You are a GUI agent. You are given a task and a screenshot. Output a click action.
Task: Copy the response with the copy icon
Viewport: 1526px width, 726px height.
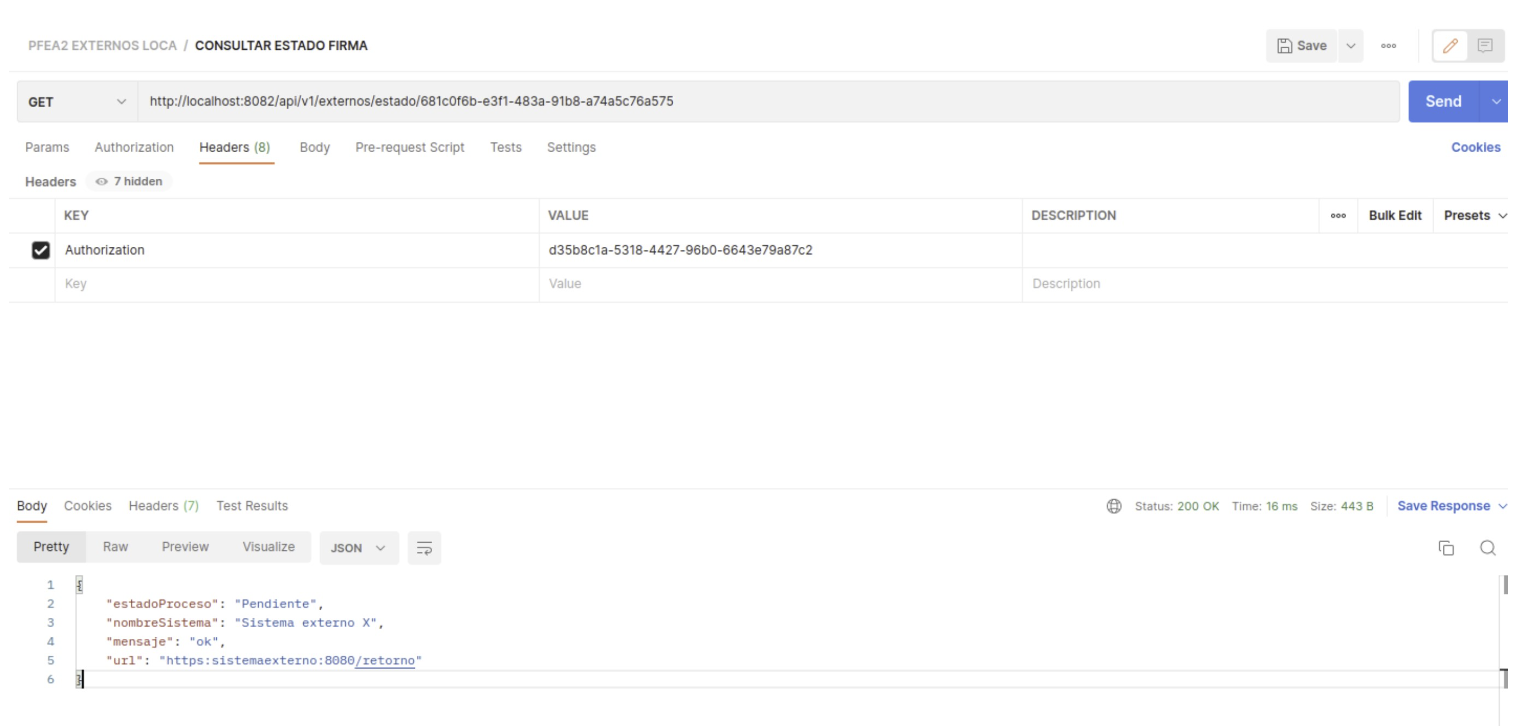(x=1447, y=547)
